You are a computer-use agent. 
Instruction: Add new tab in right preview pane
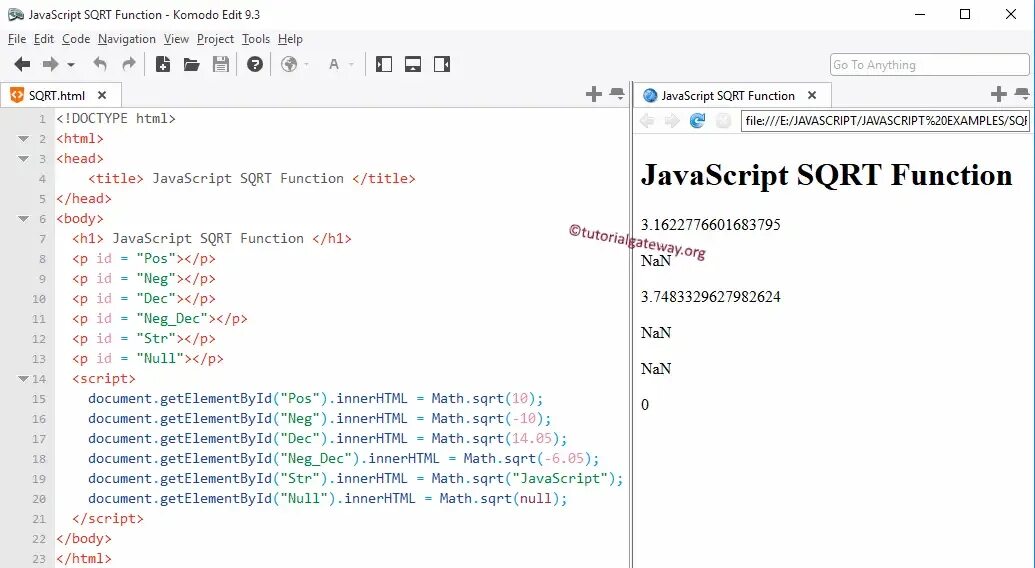pos(999,95)
